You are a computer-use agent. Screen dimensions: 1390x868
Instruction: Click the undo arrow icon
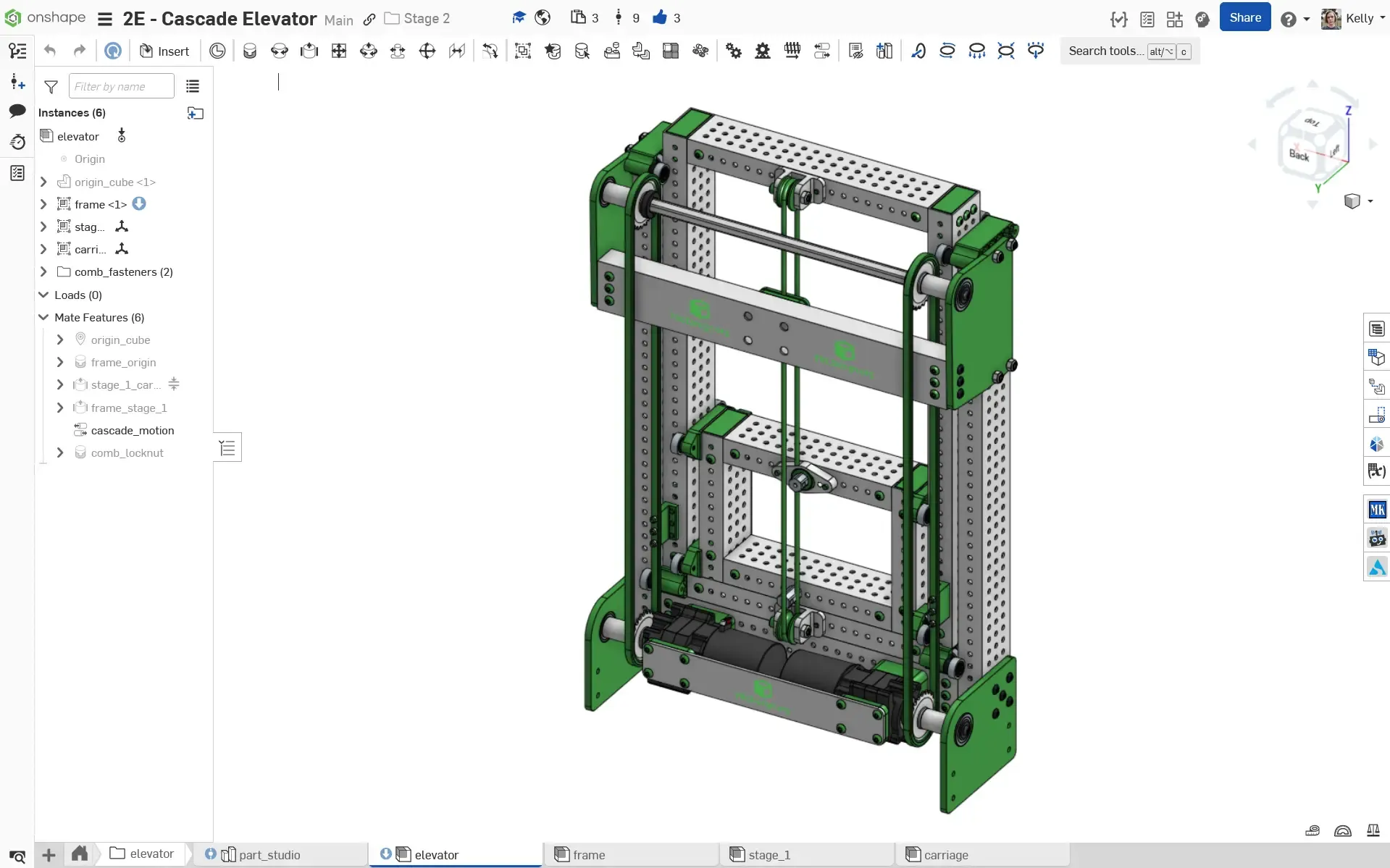point(50,51)
